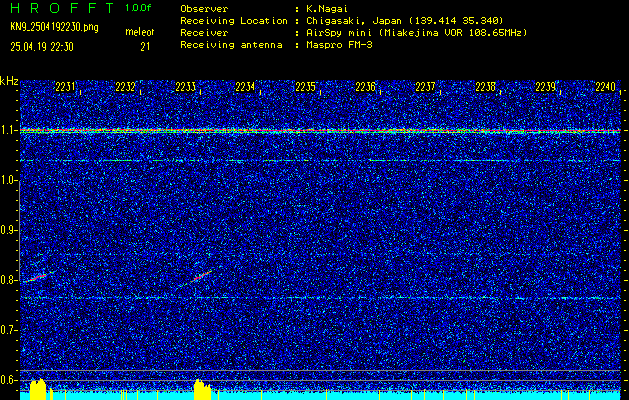The image size is (629, 400).
Task: Click the 2239 time marker
Action: pyautogui.click(x=546, y=87)
